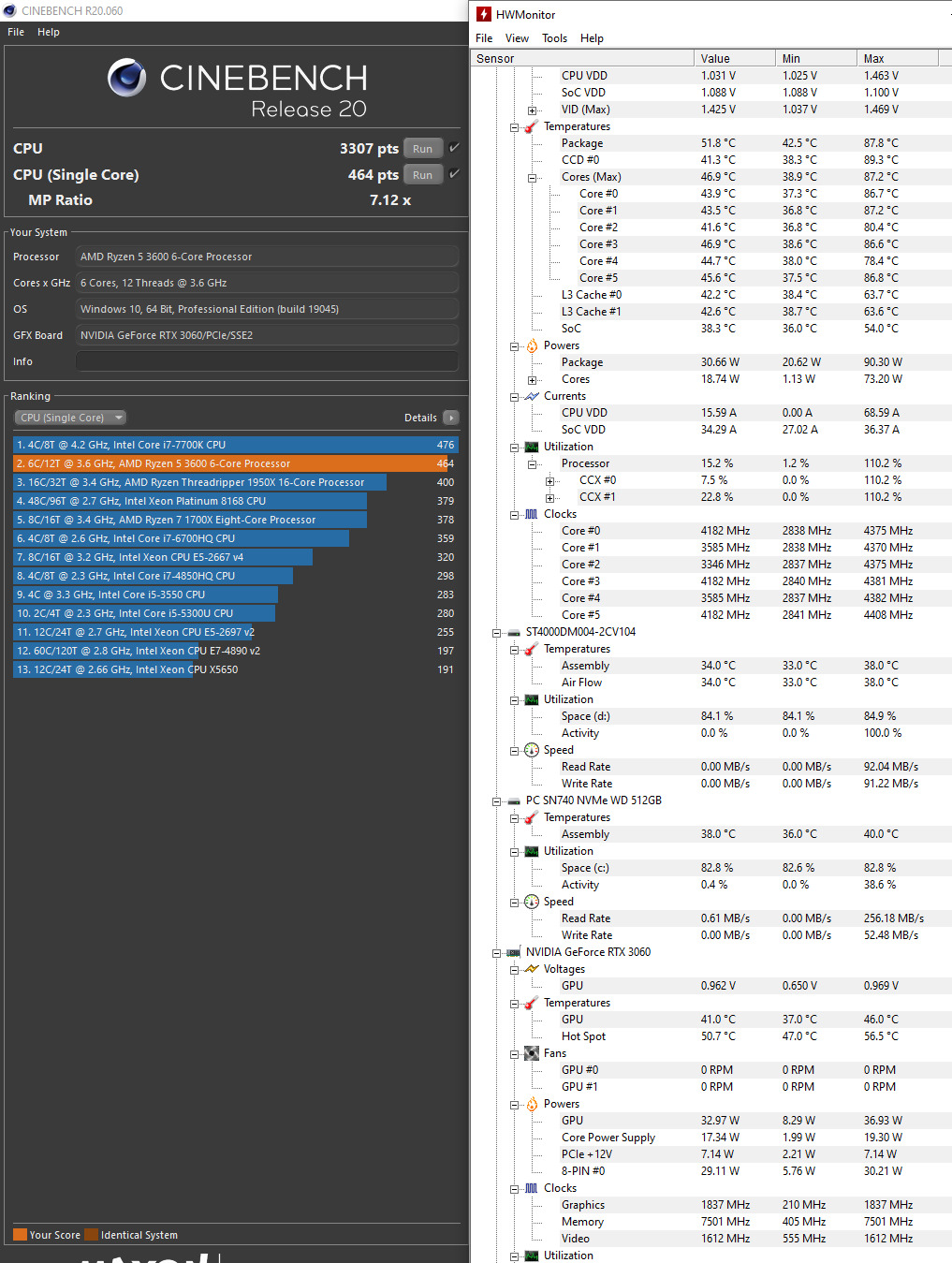Open the CPU (Single Core) ranking dropdown

[x=70, y=418]
